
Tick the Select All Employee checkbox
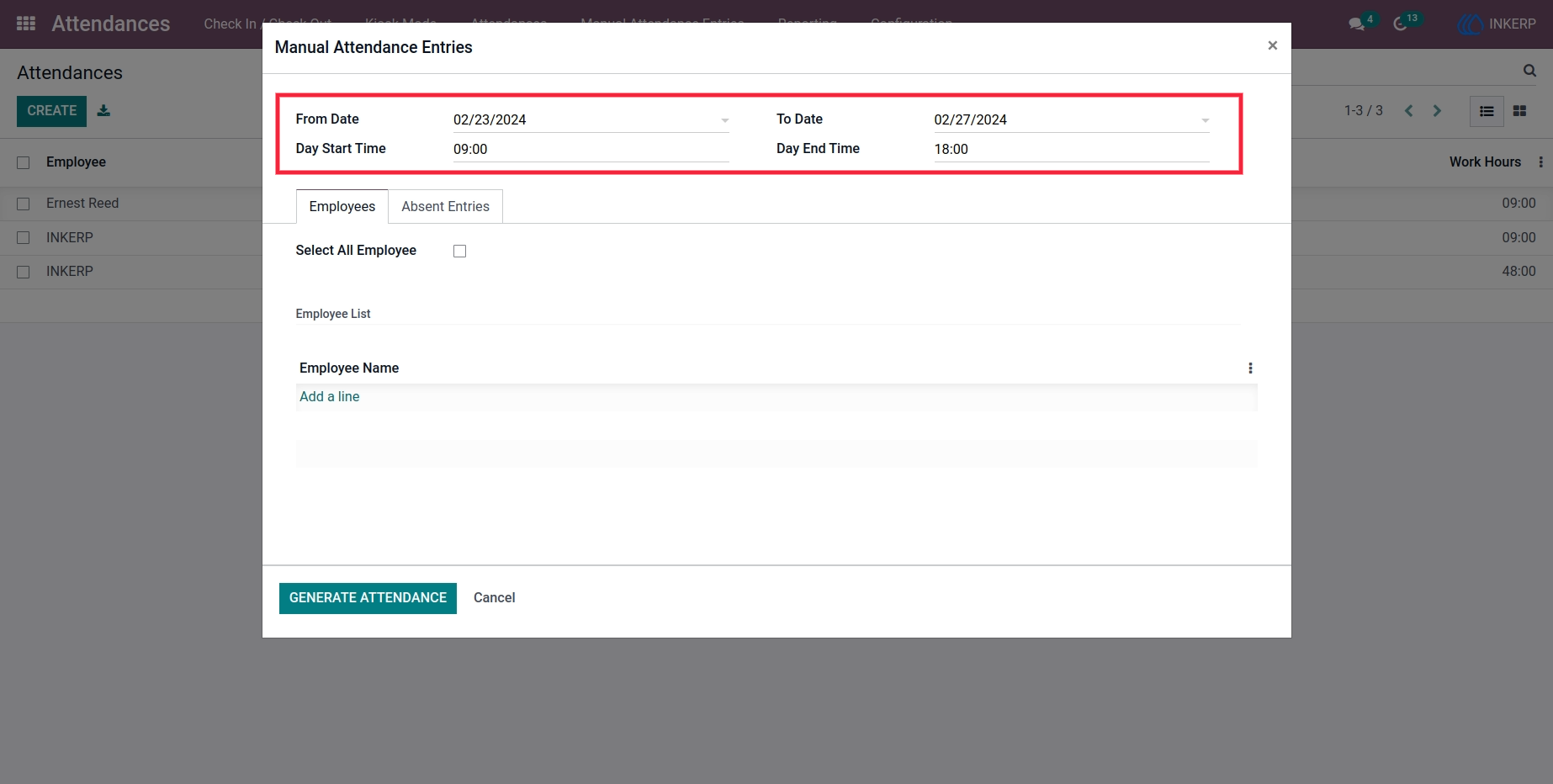pos(459,251)
